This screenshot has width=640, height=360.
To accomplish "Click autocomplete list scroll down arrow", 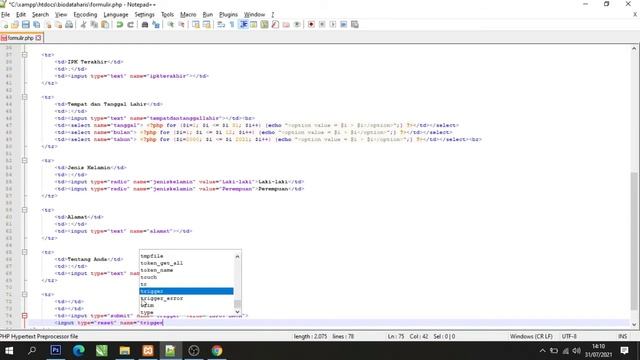I will click(237, 312).
